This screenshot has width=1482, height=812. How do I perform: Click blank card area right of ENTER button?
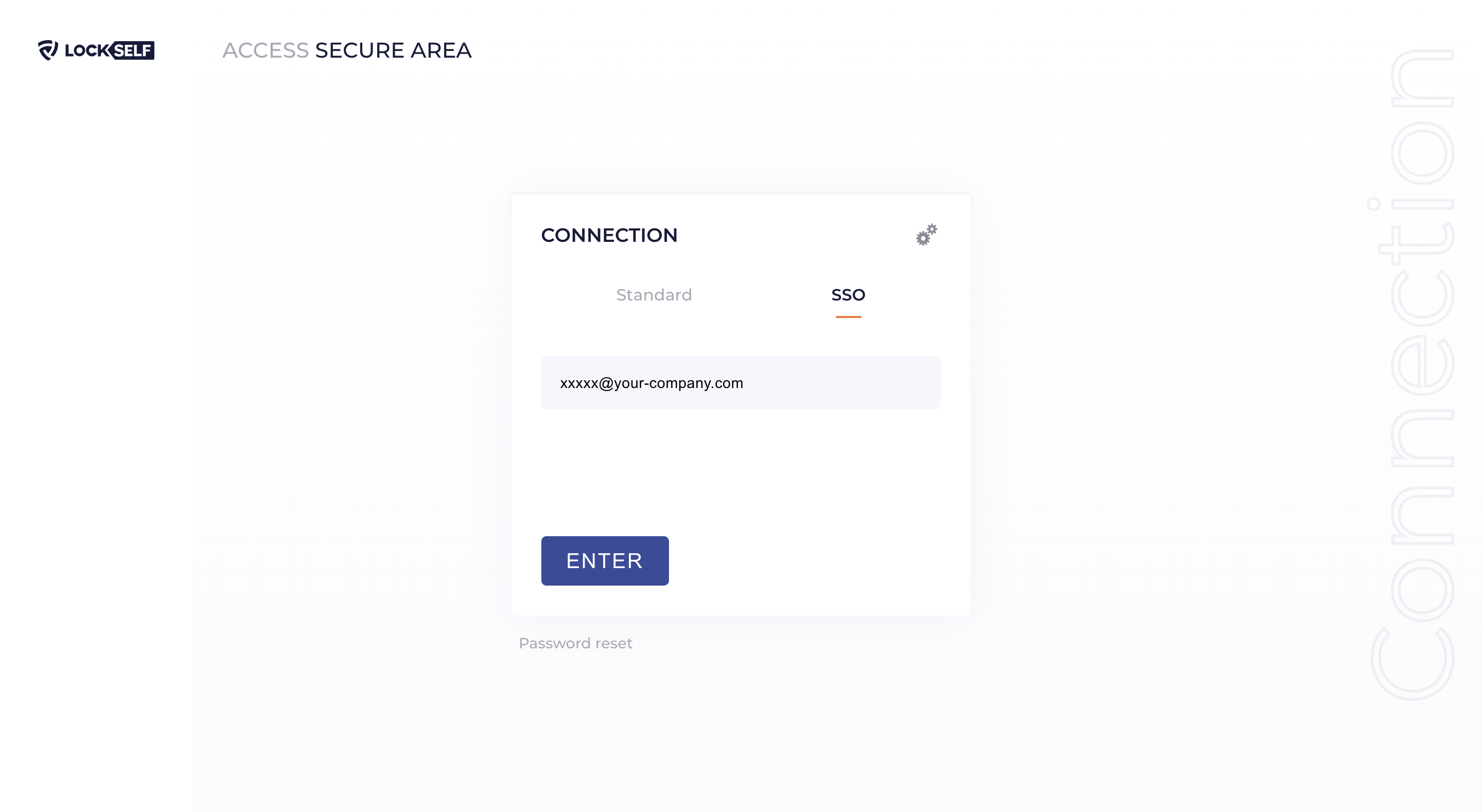click(805, 560)
